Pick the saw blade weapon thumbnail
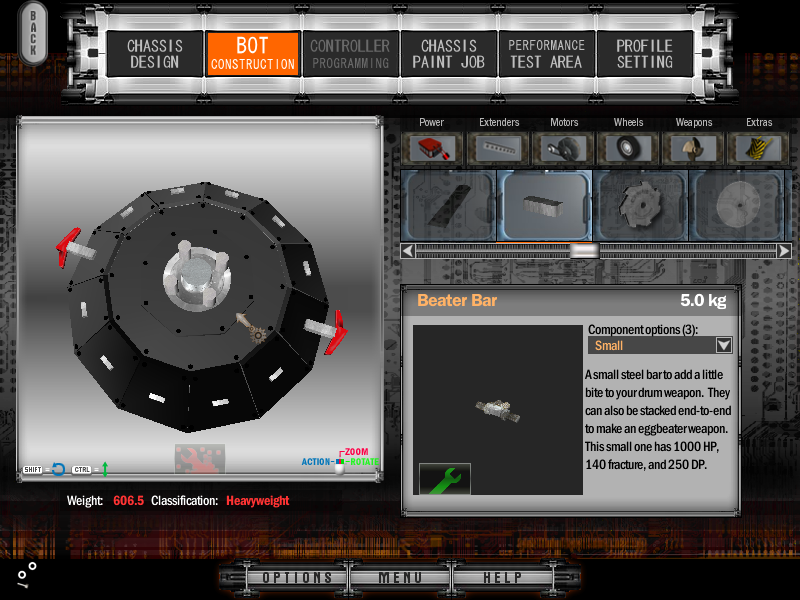 [x=641, y=205]
